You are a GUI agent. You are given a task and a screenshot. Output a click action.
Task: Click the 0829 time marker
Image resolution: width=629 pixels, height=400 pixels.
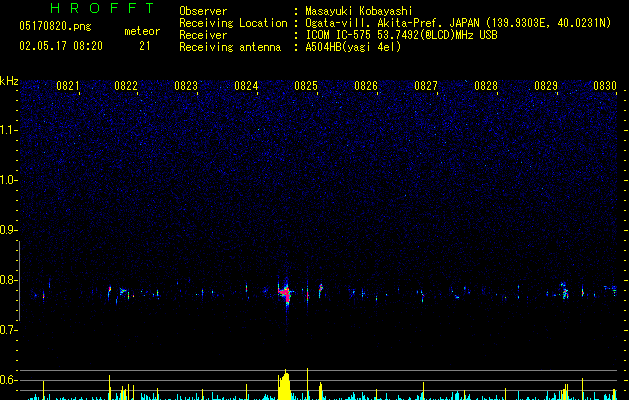(546, 86)
